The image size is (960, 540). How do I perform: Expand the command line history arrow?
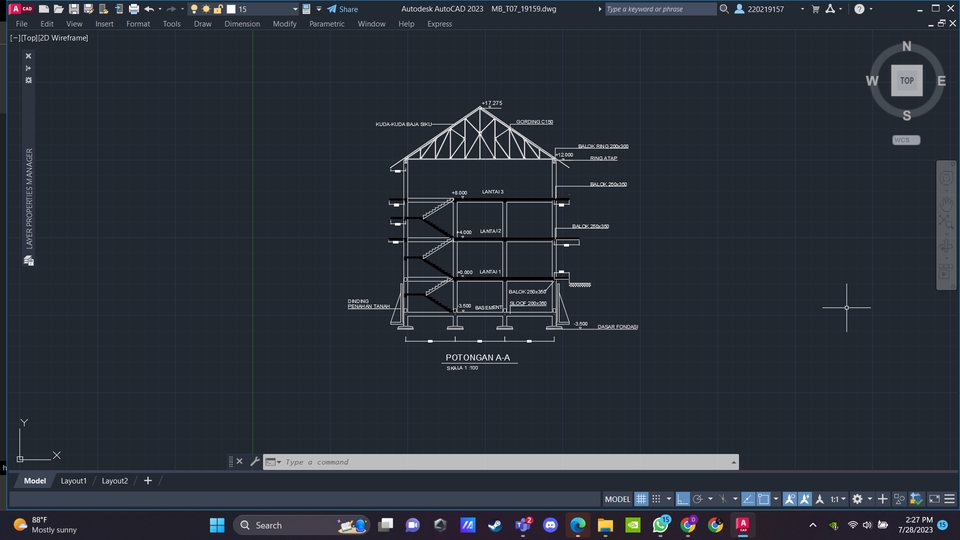[733, 462]
